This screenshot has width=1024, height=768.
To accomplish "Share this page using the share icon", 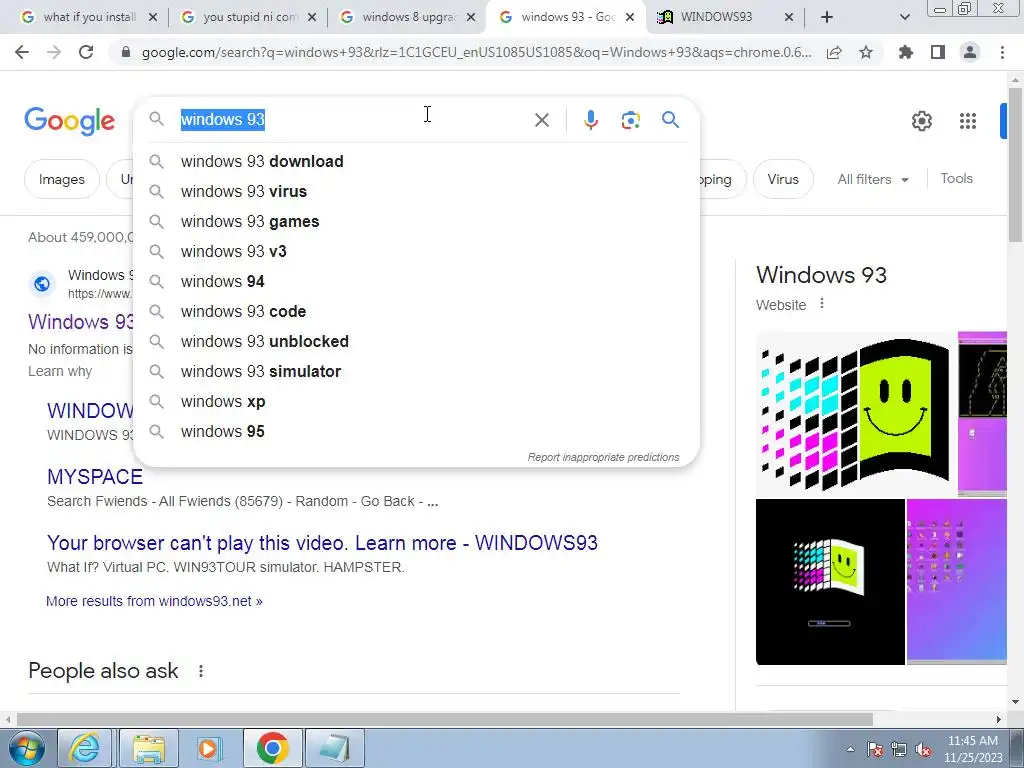I will 834,52.
